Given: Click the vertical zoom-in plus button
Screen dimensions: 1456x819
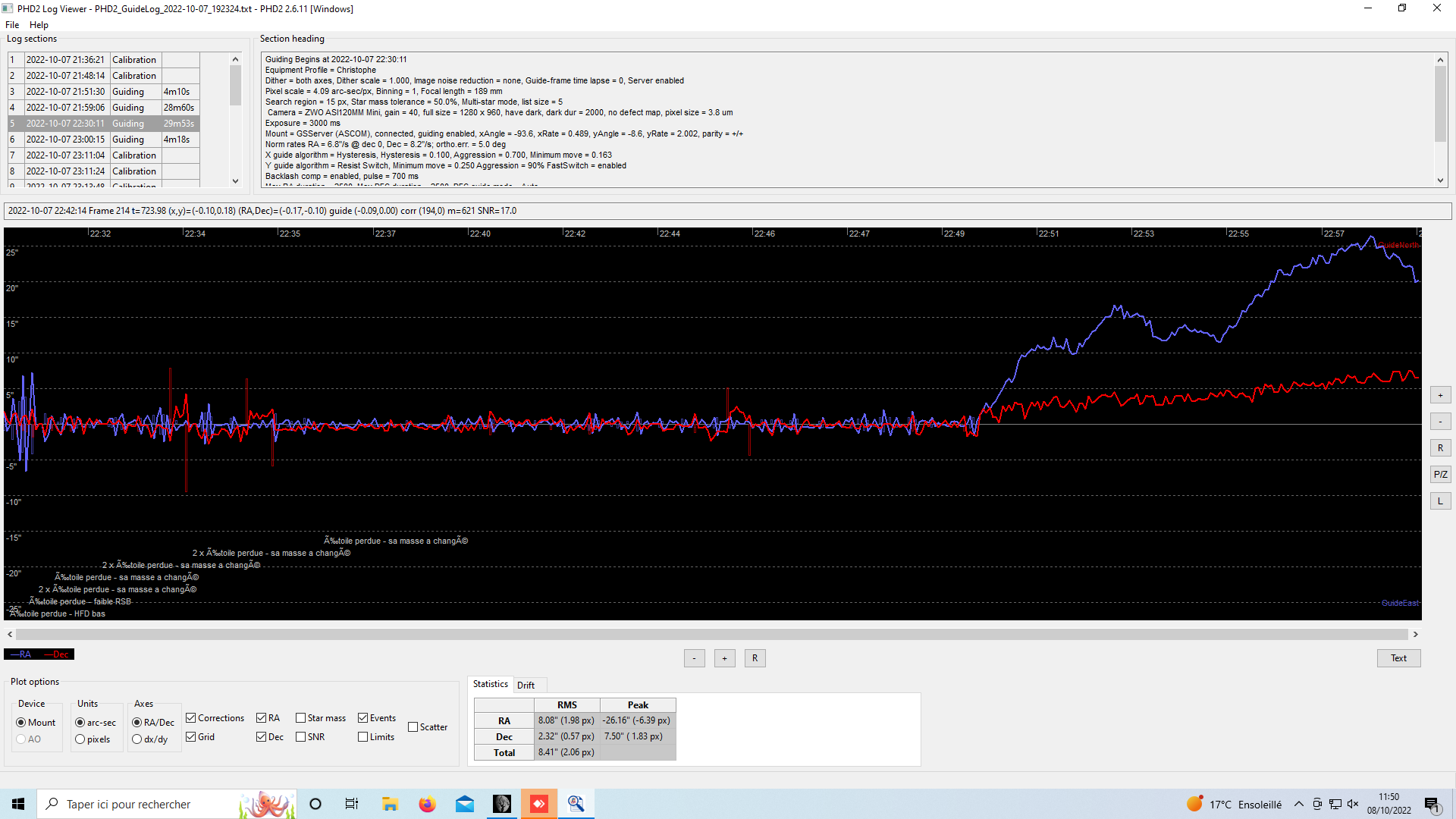Looking at the screenshot, I should click(1440, 395).
